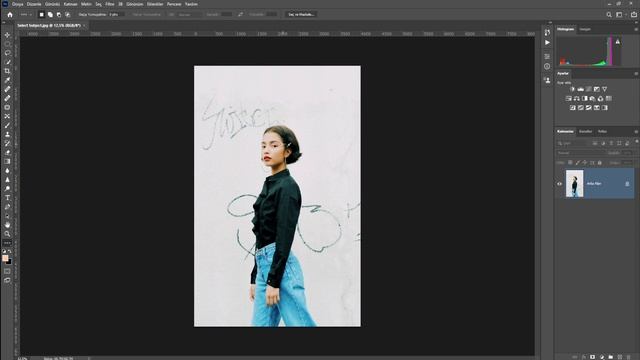
Task: Switch to the Yollar tab
Action: pyautogui.click(x=602, y=131)
